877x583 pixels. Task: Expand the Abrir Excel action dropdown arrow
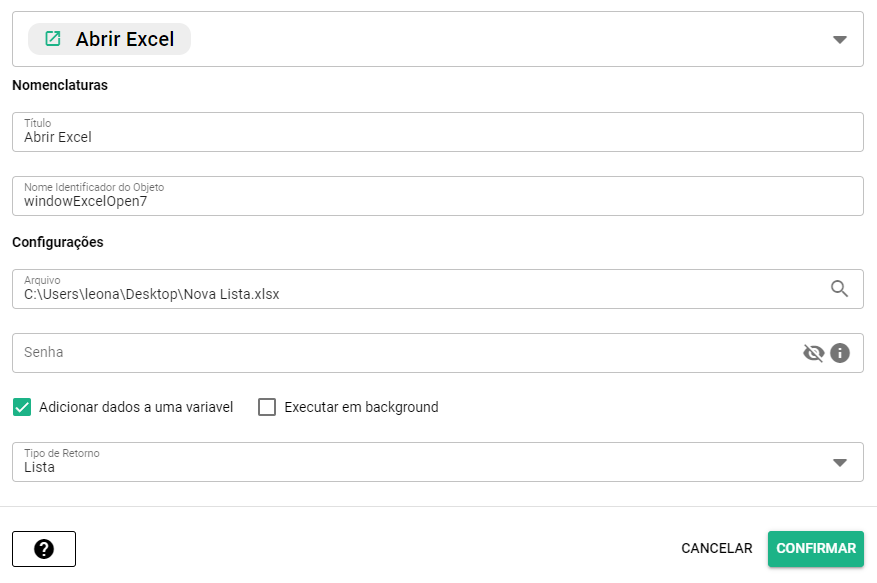(840, 40)
